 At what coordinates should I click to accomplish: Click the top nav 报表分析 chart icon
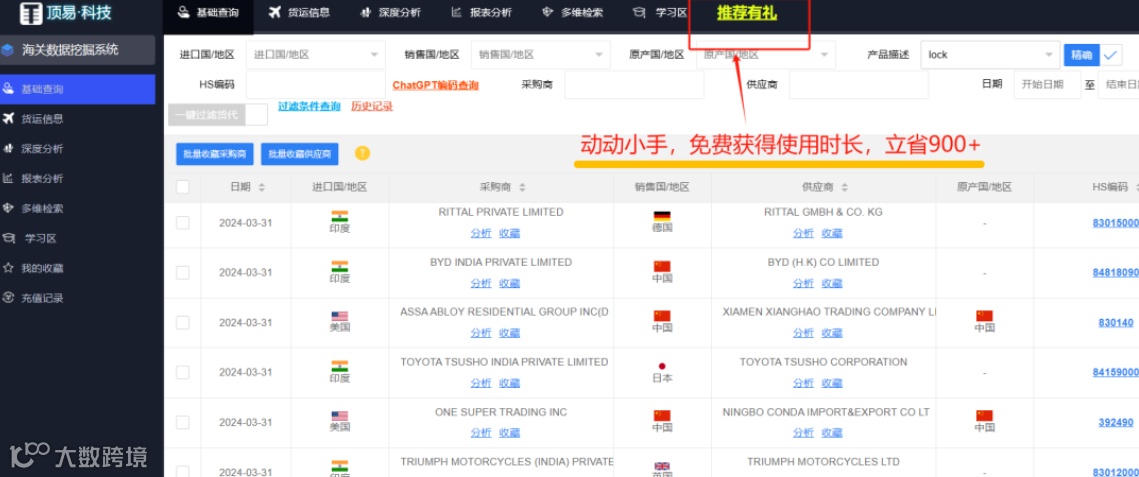pyautogui.click(x=456, y=12)
